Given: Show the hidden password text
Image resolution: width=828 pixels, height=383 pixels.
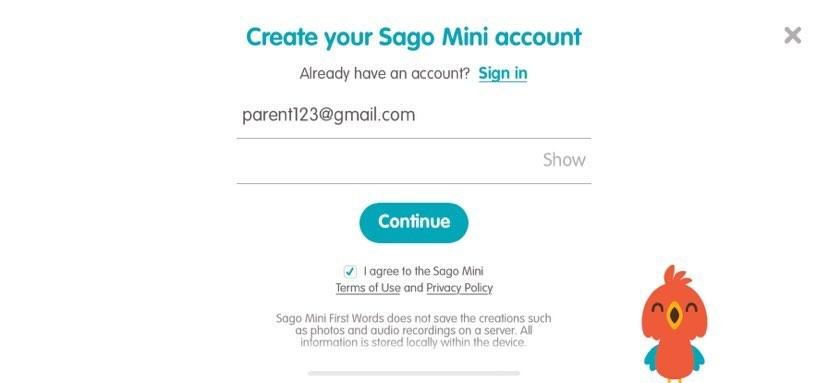Looking at the screenshot, I should (x=564, y=160).
